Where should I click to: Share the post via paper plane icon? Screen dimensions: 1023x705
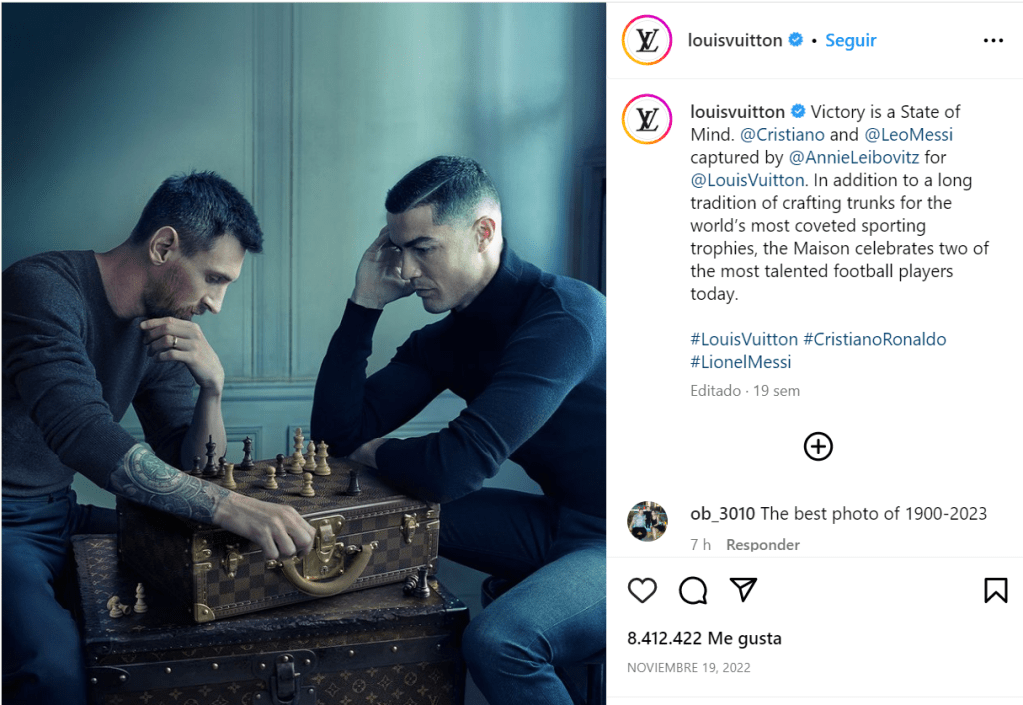(x=743, y=590)
